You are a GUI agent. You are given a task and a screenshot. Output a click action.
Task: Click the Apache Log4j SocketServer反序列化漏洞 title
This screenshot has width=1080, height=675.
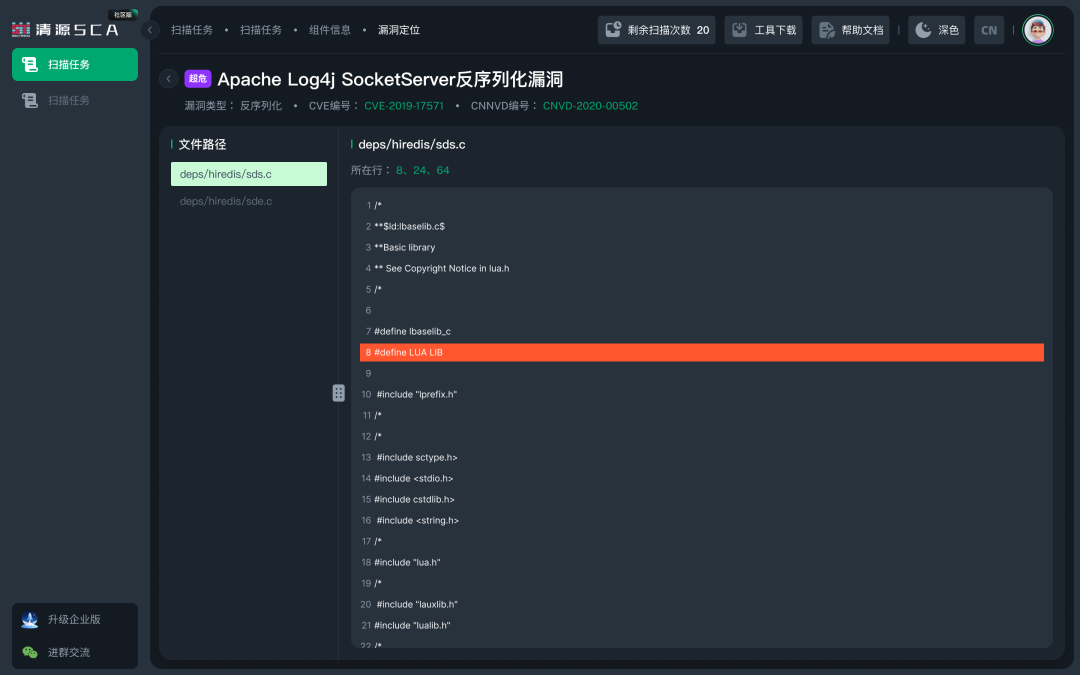(x=391, y=79)
